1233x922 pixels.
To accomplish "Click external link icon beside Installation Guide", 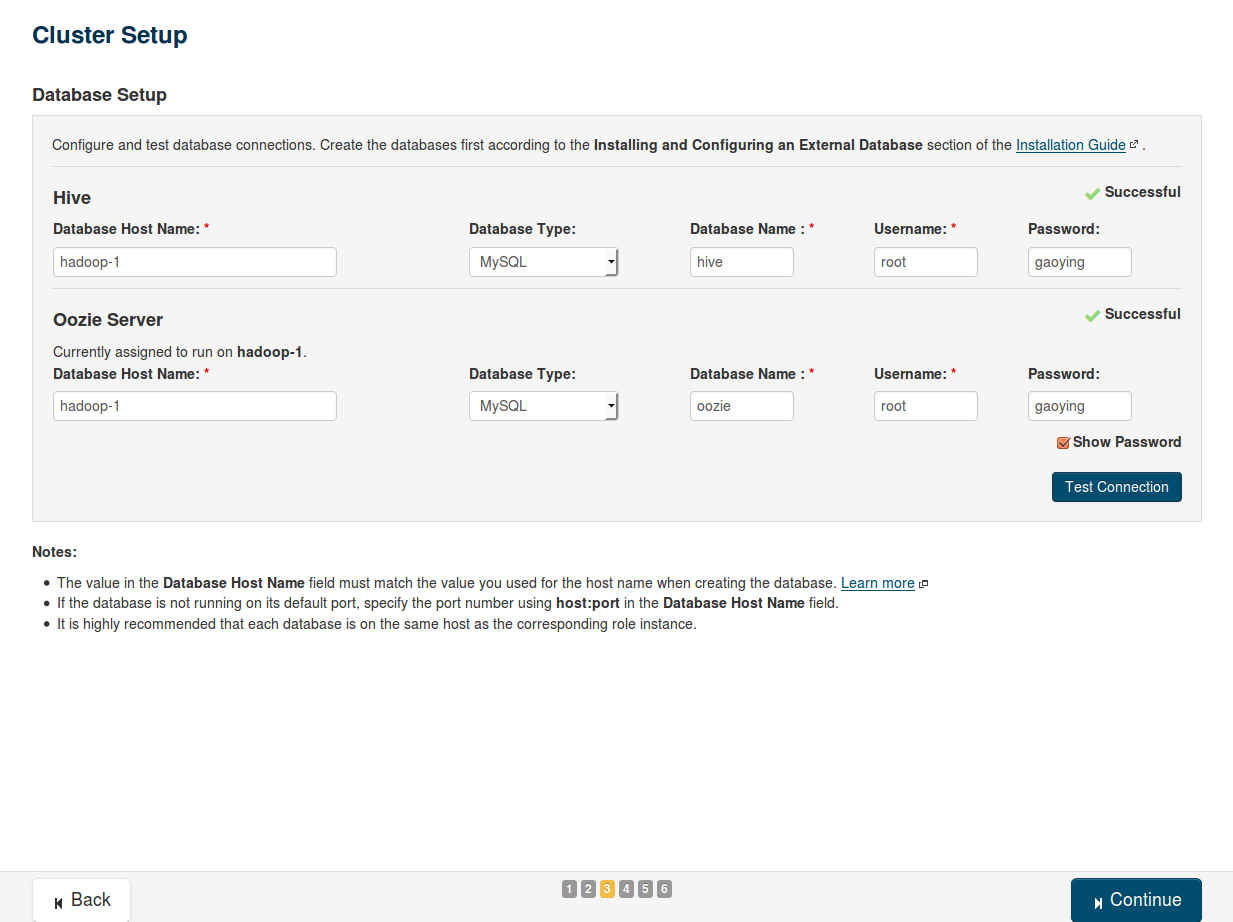I will pyautogui.click(x=1134, y=145).
